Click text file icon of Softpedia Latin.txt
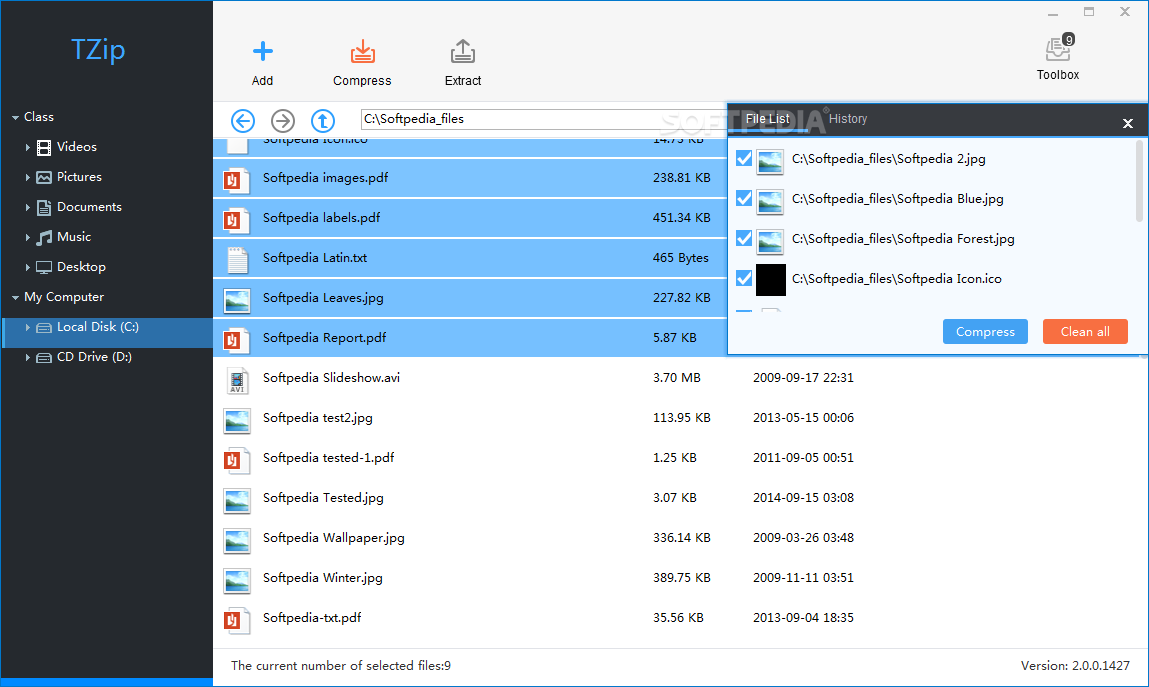Screen dimensions: 1149x687 pyautogui.click(x=237, y=259)
